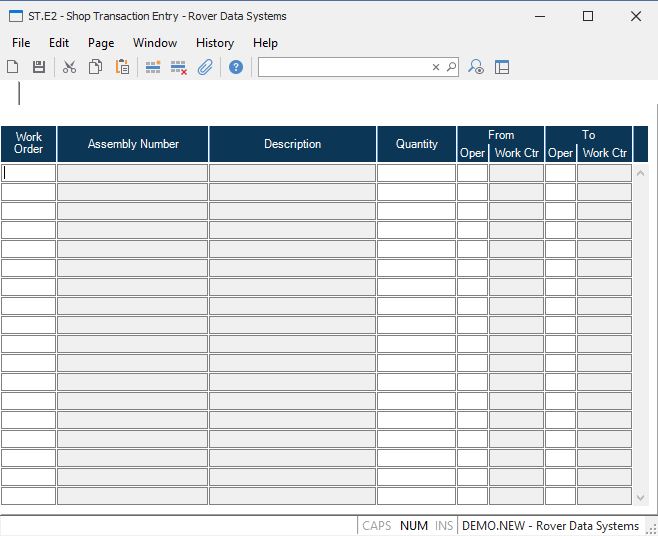Open the History menu

pos(215,43)
